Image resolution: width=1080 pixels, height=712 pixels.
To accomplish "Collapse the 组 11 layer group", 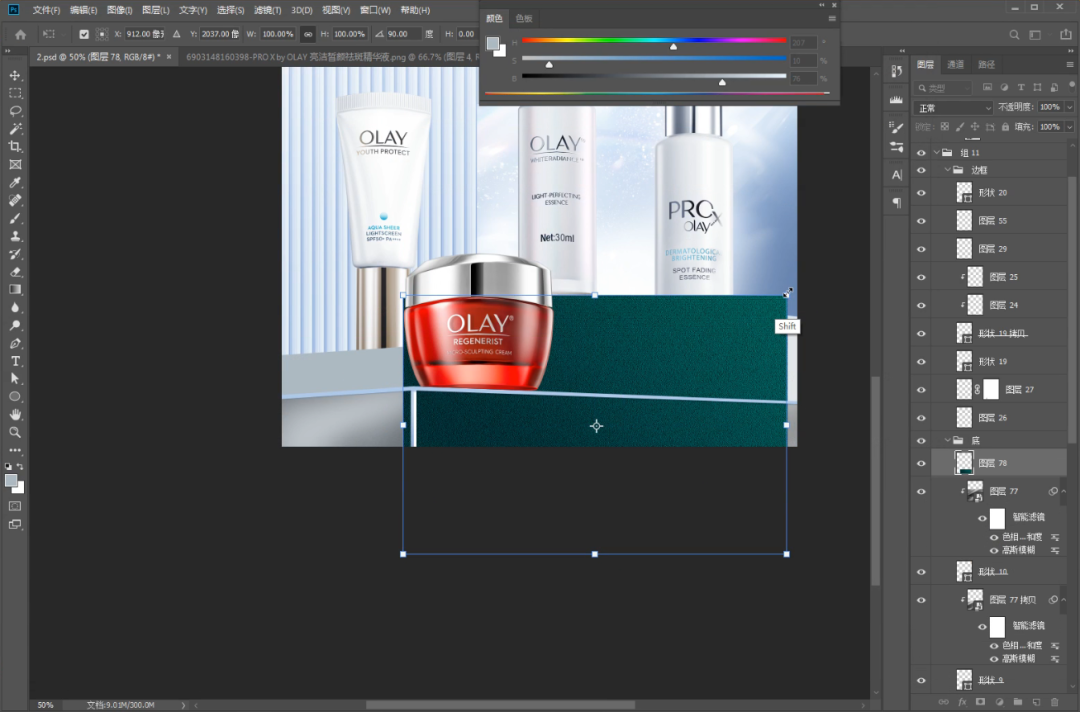I will click(937, 153).
